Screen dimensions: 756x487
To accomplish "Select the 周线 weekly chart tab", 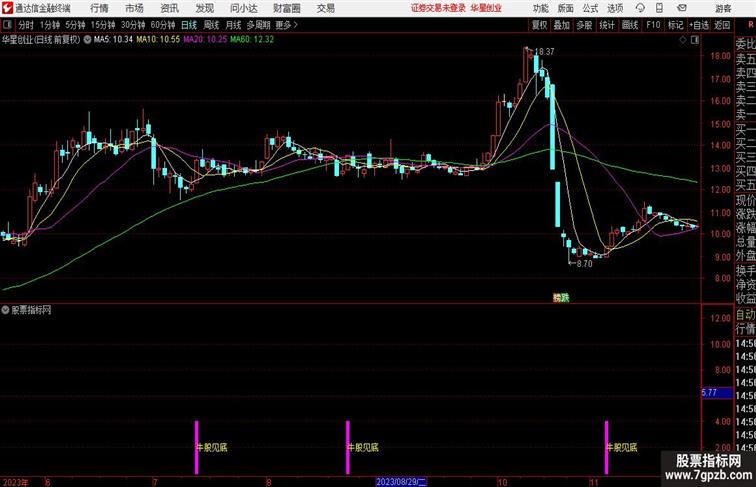I will pos(211,25).
